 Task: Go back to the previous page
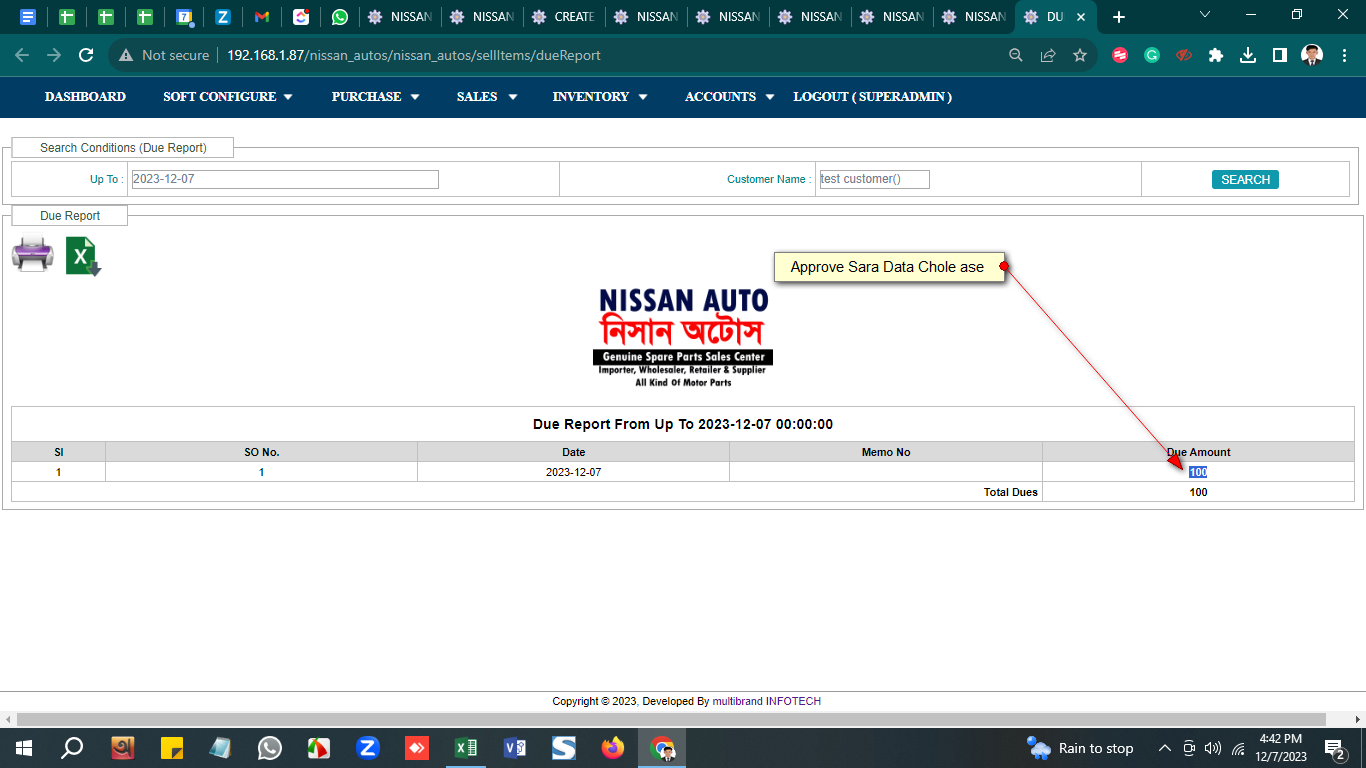coord(22,55)
